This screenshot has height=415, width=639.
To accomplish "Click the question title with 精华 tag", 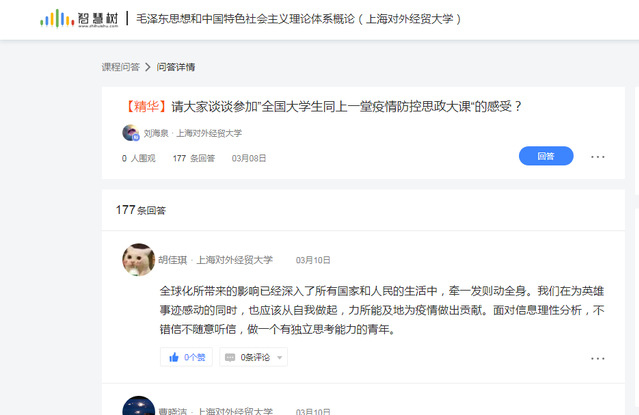I will click(x=322, y=106).
